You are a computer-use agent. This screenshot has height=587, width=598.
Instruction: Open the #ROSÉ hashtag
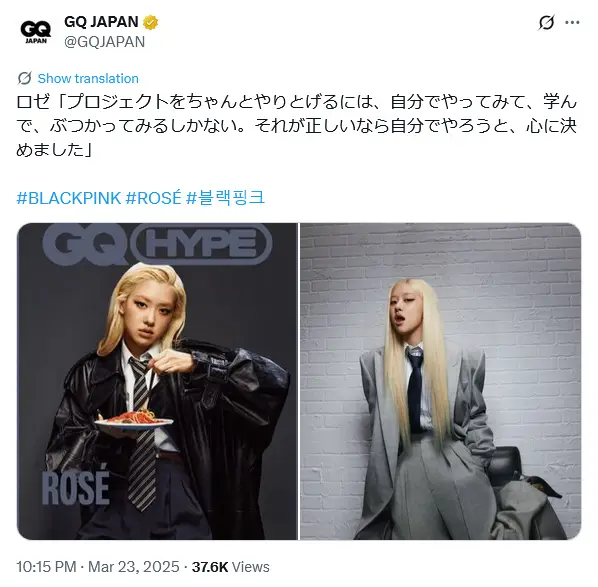tap(153, 198)
